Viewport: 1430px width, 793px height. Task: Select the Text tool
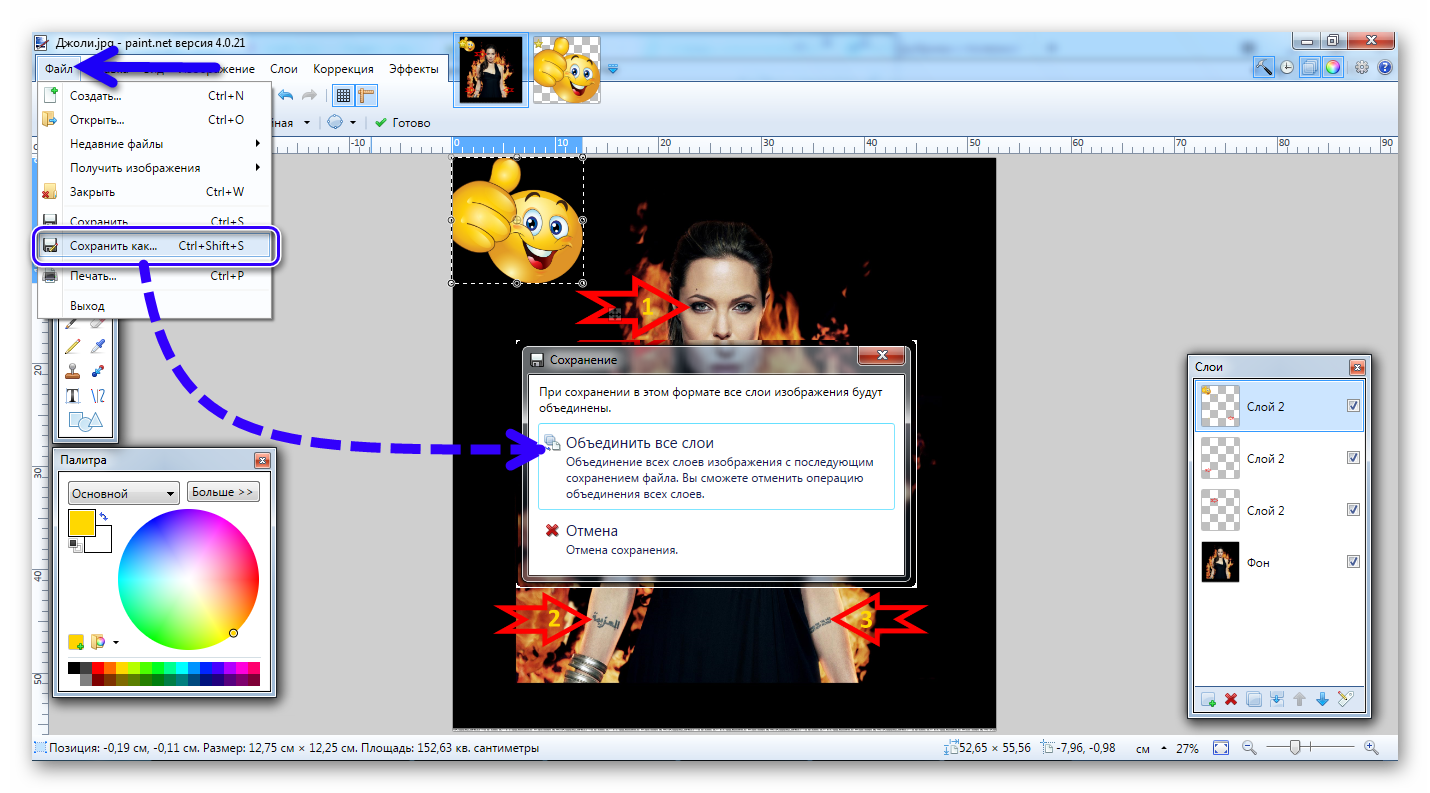(x=72, y=396)
